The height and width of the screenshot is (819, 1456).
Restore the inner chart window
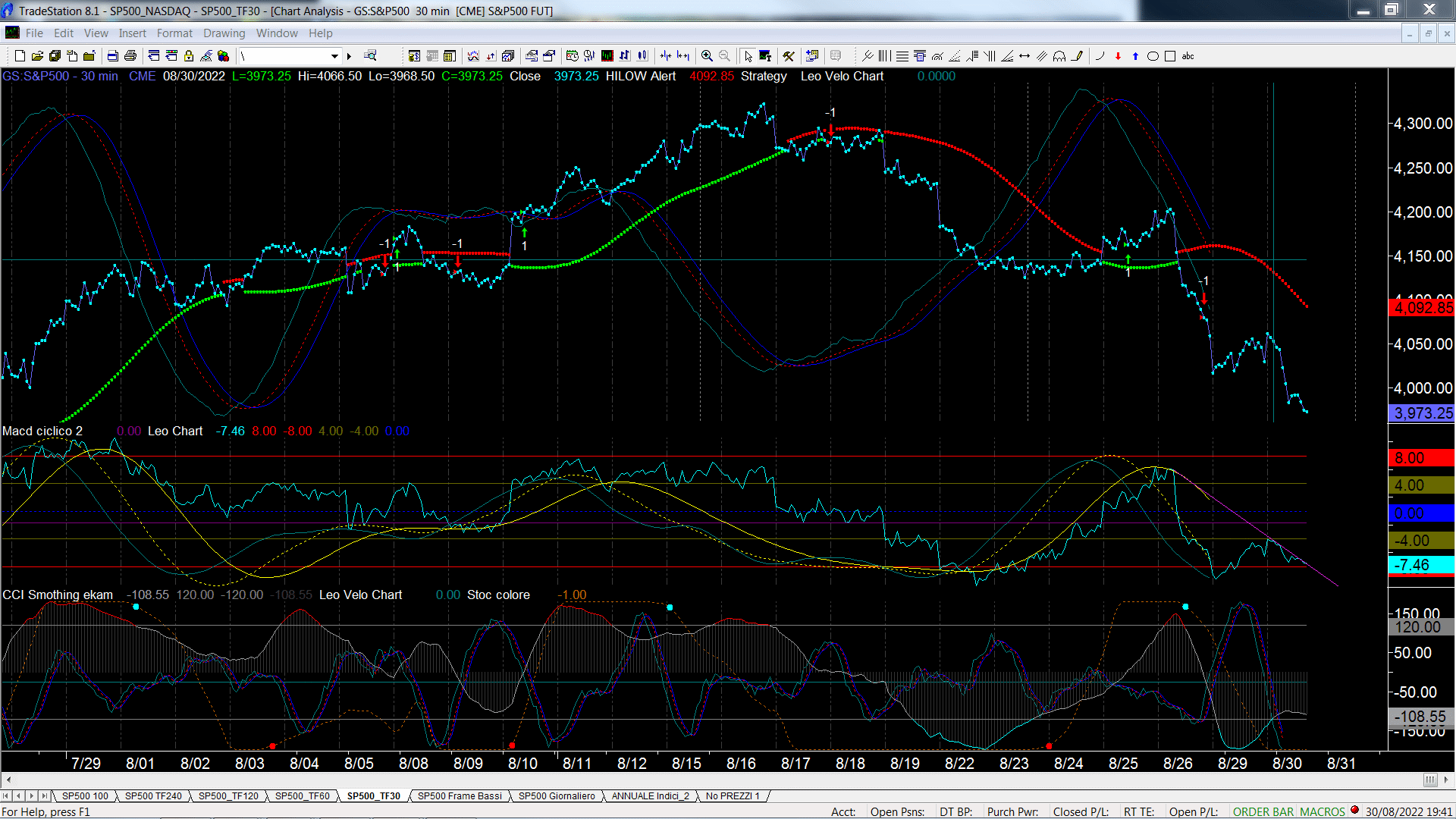(1428, 33)
